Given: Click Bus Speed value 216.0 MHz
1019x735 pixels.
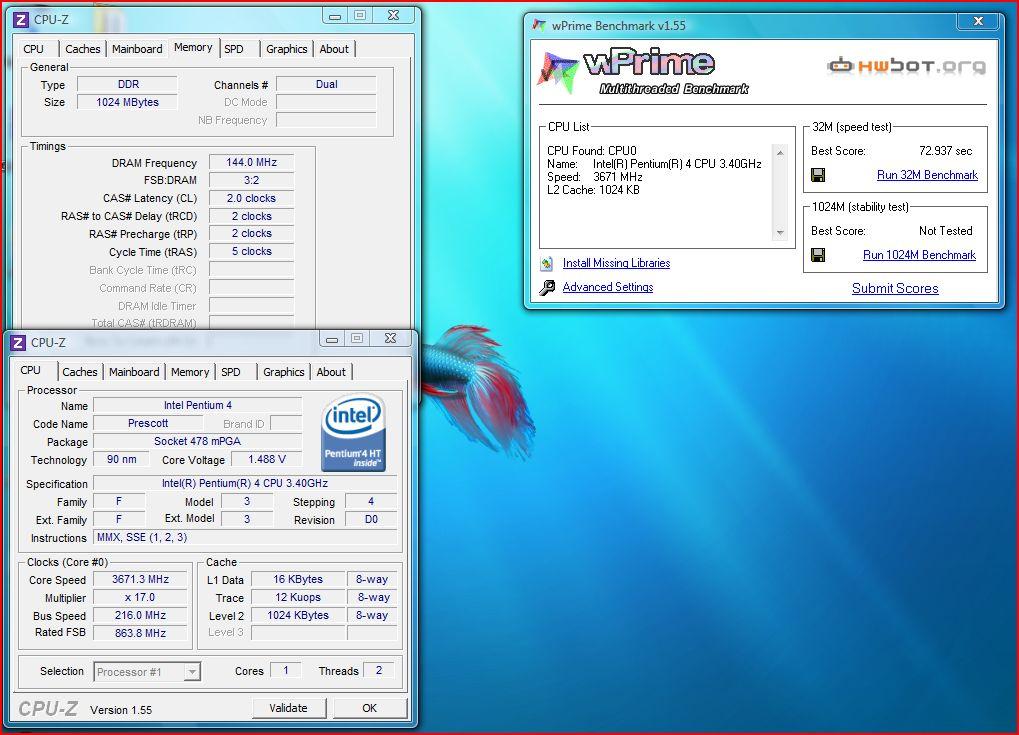Looking at the screenshot, I should [x=140, y=615].
